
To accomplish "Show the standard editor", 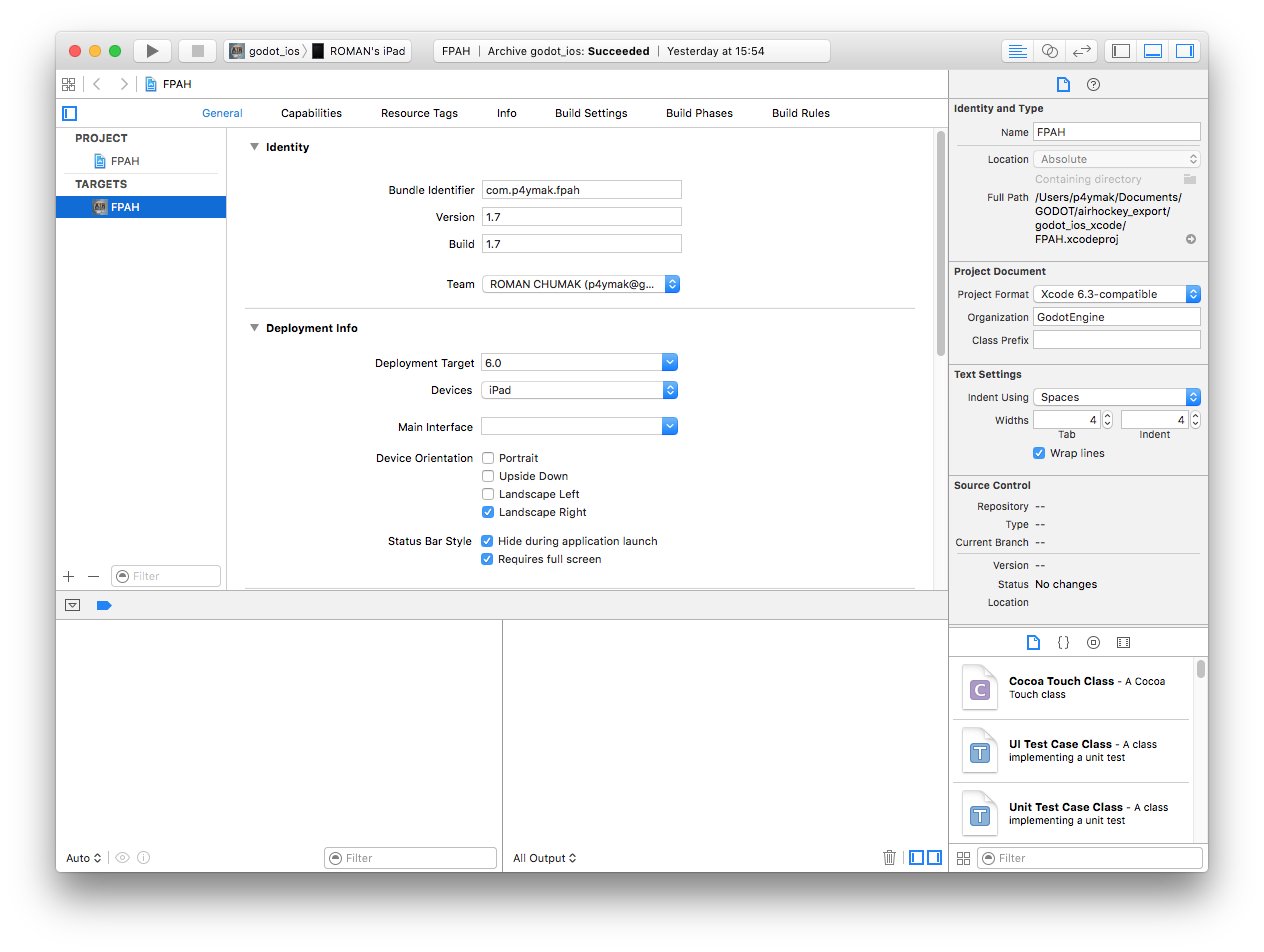I will (x=1017, y=51).
